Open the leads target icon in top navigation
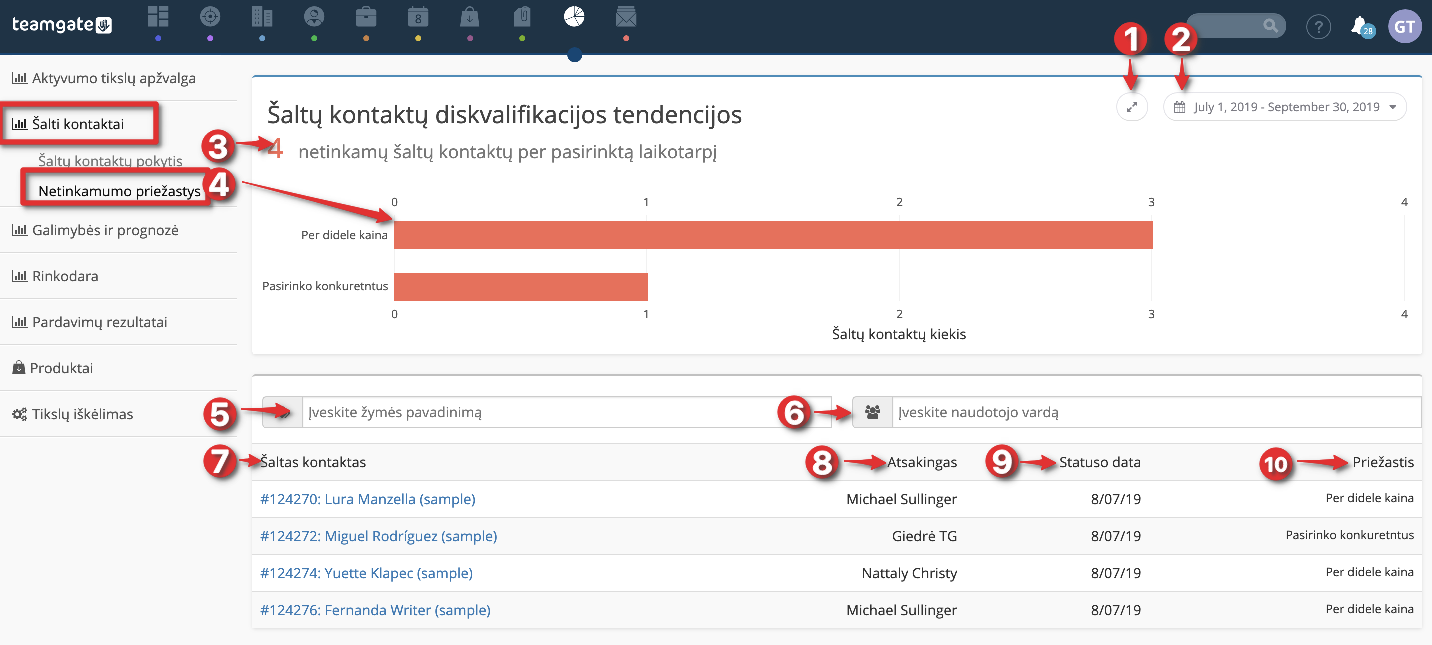The height and width of the screenshot is (645, 1432). [210, 16]
